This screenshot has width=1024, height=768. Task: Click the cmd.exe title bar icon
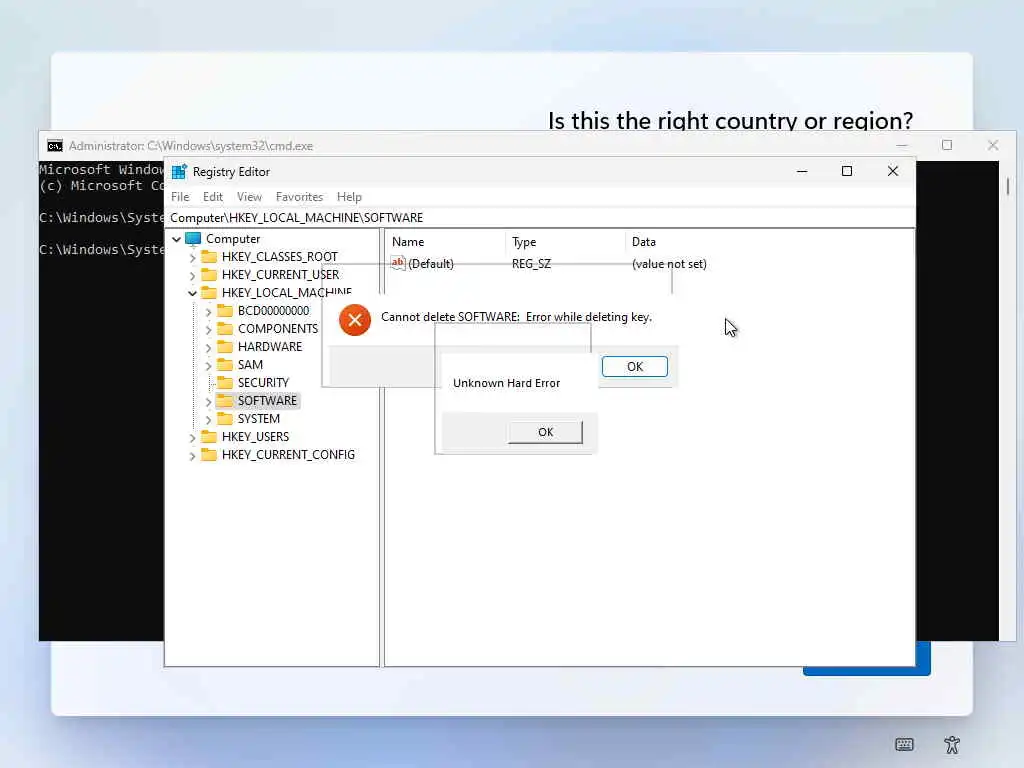point(55,146)
